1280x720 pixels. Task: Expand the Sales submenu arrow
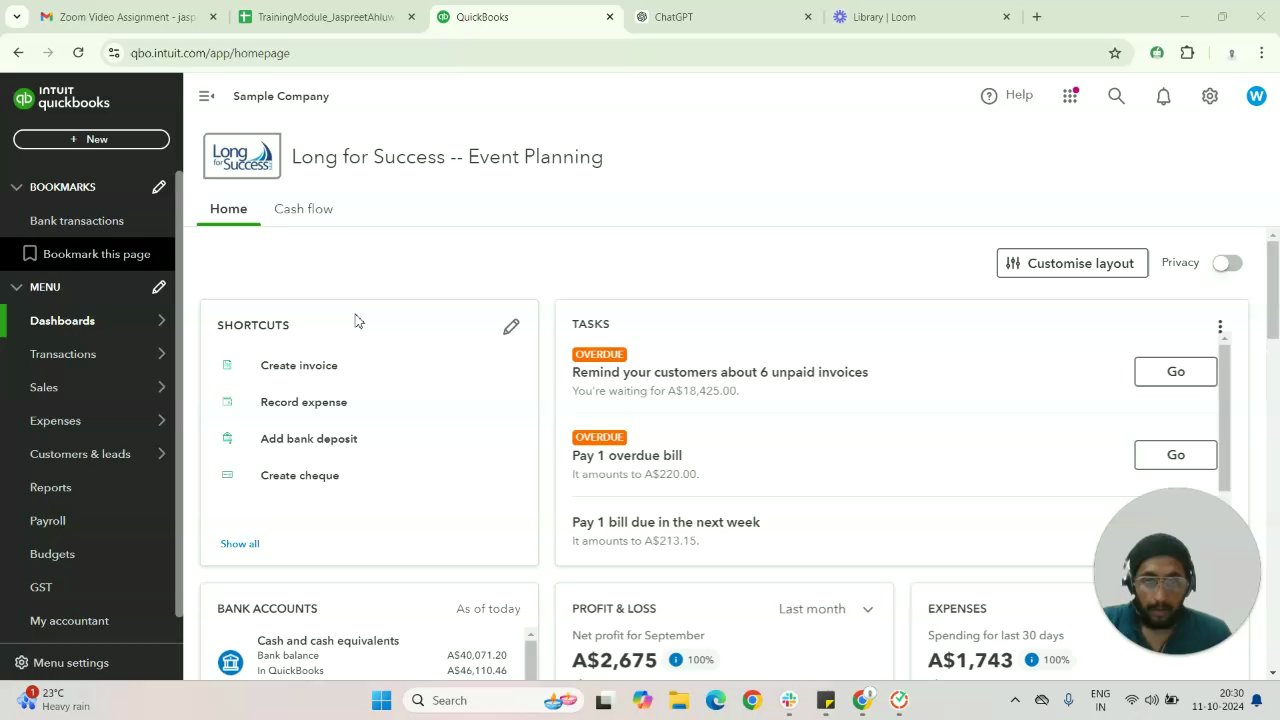tap(162, 387)
